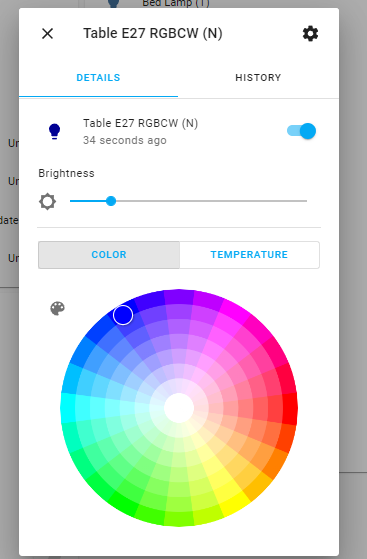Toggle the Table E27 RGBCW light off
367x559 pixels.
click(302, 131)
